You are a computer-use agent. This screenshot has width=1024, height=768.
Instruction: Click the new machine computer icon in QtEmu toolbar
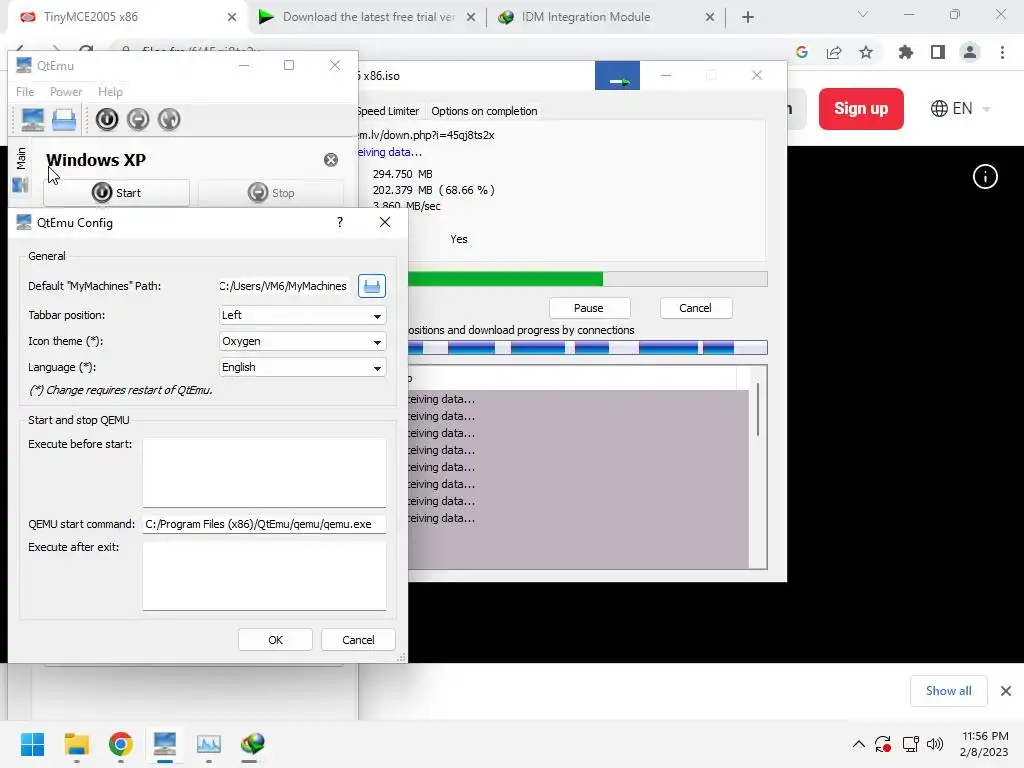tap(32, 120)
